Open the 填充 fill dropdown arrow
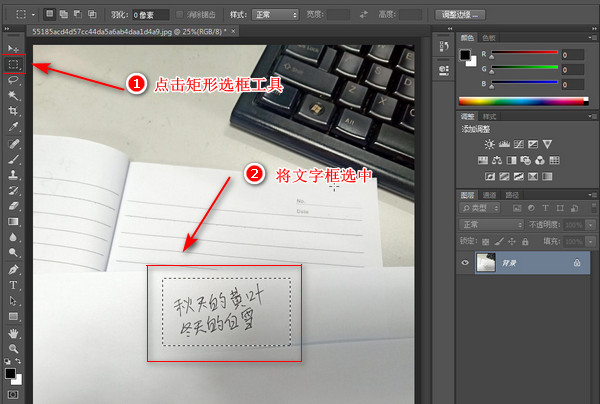This screenshot has width=600, height=404. point(592,241)
